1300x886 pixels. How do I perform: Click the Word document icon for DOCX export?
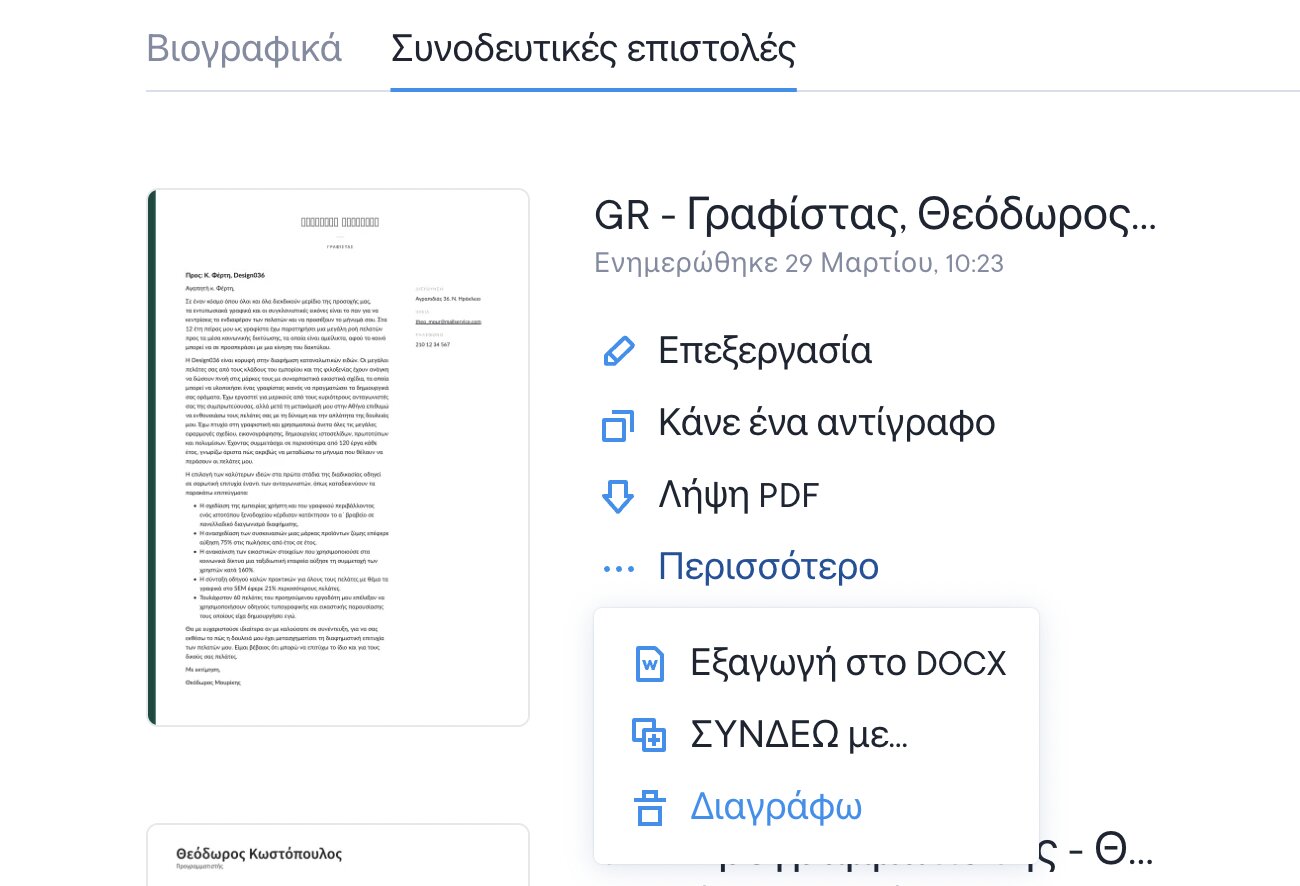[x=650, y=663]
